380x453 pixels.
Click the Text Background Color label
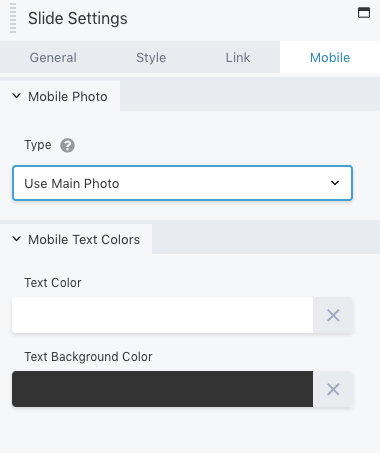(88, 357)
